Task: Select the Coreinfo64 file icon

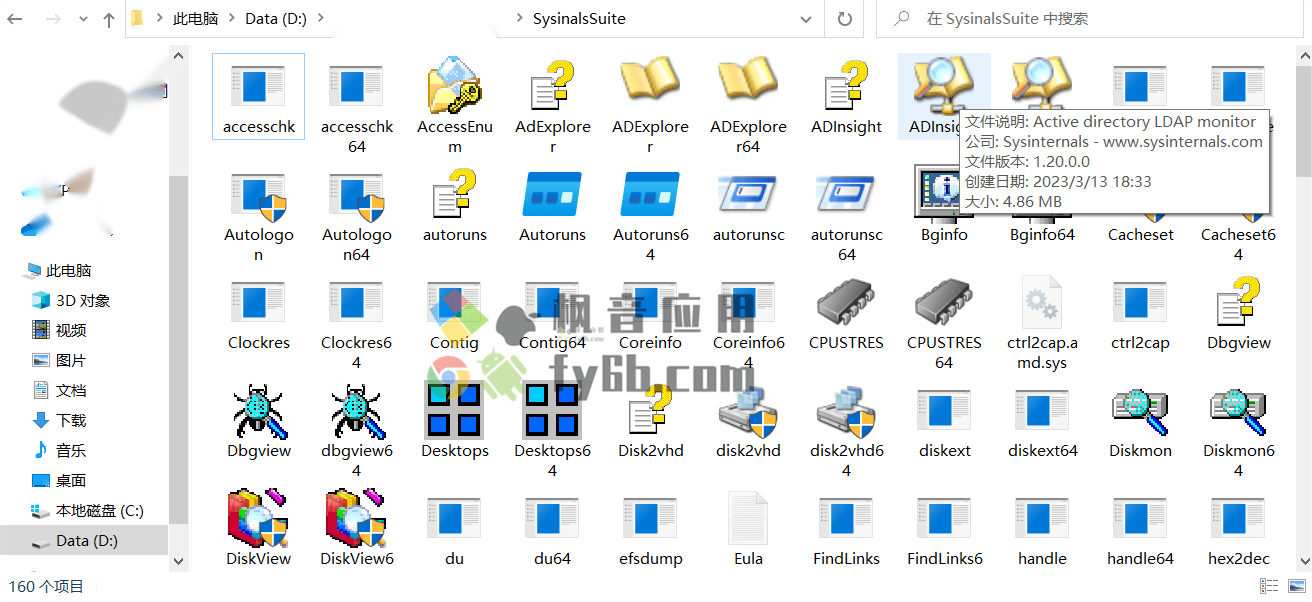Action: click(x=749, y=302)
